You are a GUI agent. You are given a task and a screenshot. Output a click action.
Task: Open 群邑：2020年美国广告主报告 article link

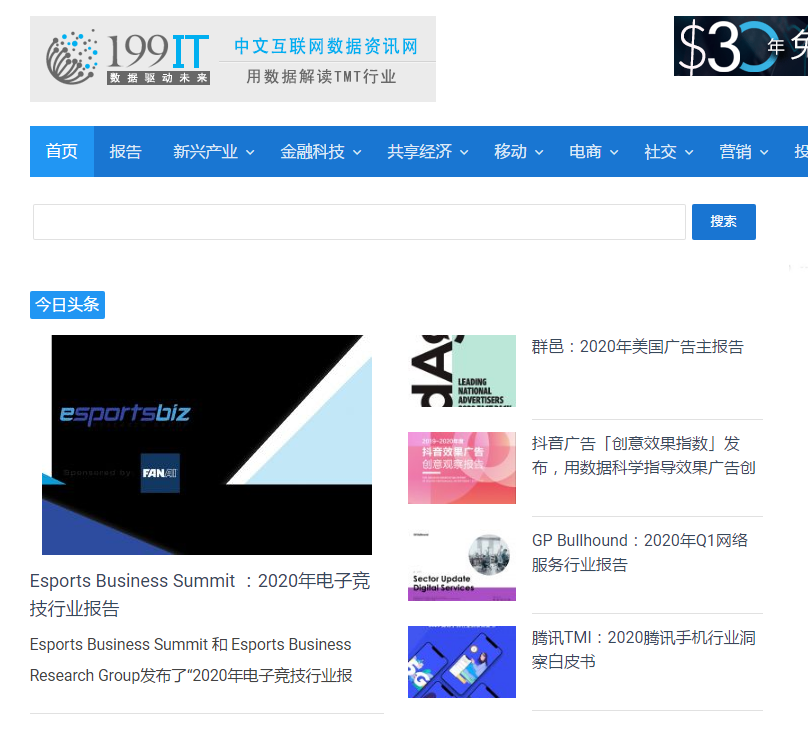[637, 347]
